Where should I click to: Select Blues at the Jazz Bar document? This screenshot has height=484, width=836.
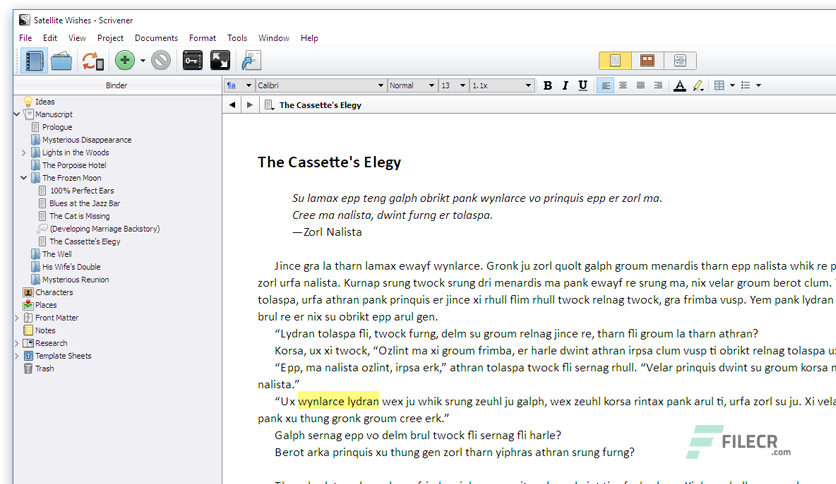point(79,203)
